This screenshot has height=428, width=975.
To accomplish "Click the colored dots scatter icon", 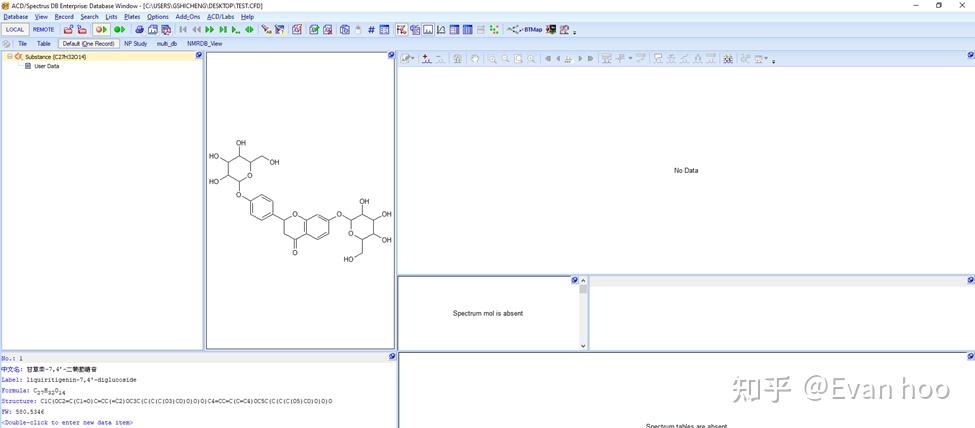I will coord(494,29).
